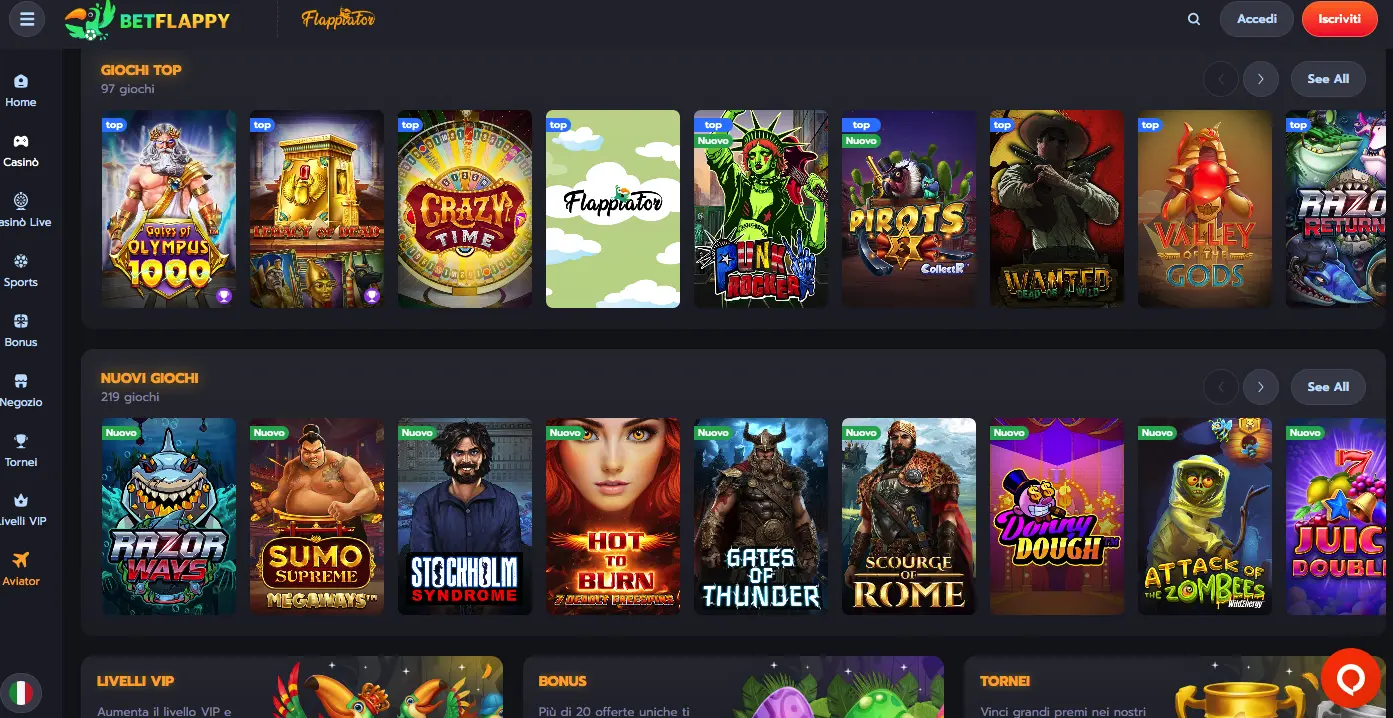This screenshot has height=718, width=1393.
Task: Advance Giochi Top carousel with right arrow
Action: (1261, 79)
